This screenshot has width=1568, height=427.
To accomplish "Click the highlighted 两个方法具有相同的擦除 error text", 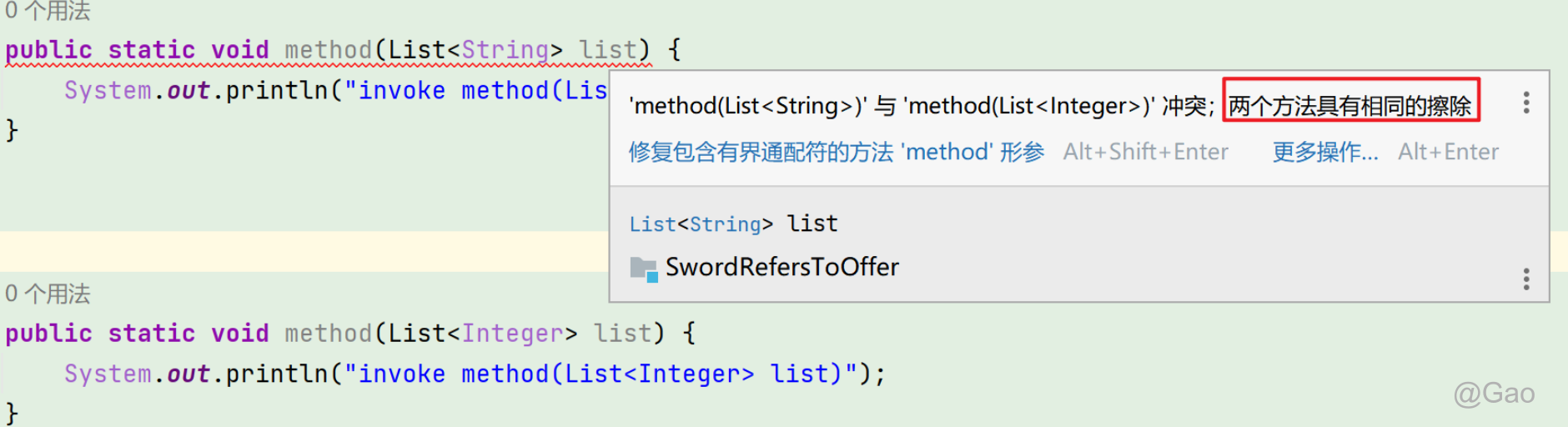I will pos(1350,106).
